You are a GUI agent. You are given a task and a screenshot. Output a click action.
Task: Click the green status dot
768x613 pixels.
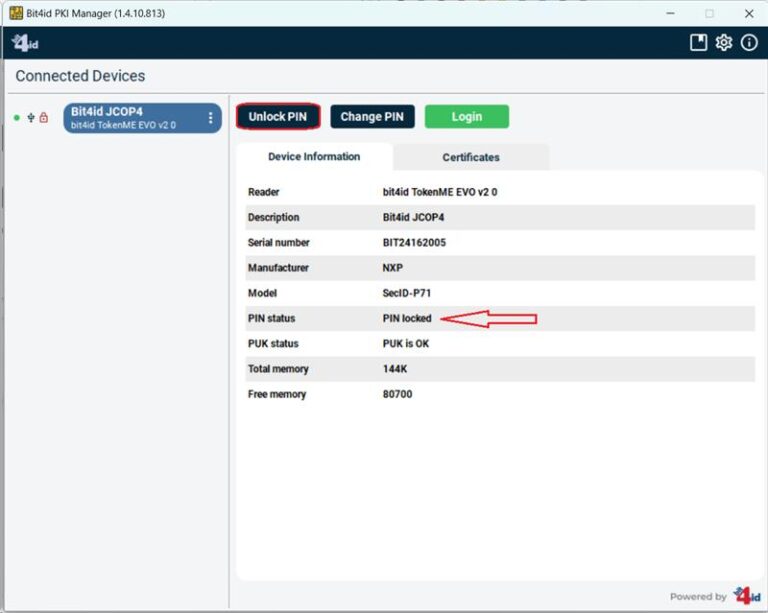pos(17,118)
